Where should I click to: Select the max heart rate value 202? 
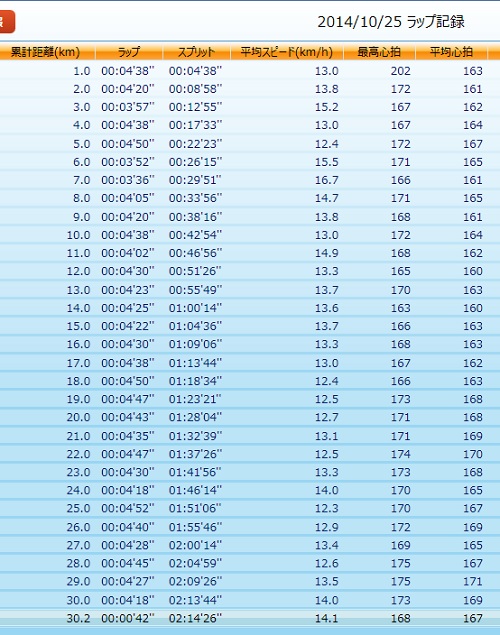(400, 71)
